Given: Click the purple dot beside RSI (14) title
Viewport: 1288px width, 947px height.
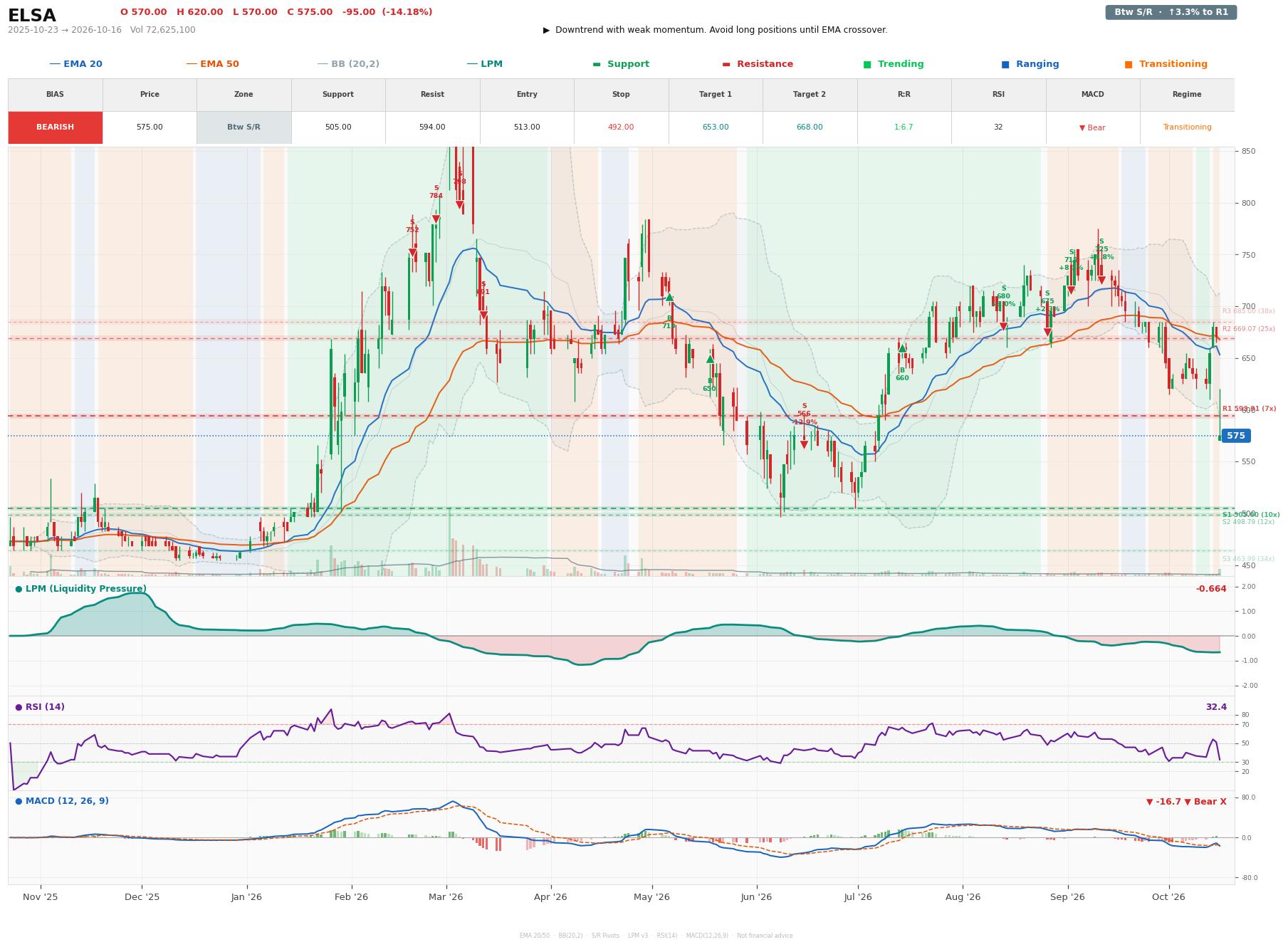Looking at the screenshot, I should 19,707.
